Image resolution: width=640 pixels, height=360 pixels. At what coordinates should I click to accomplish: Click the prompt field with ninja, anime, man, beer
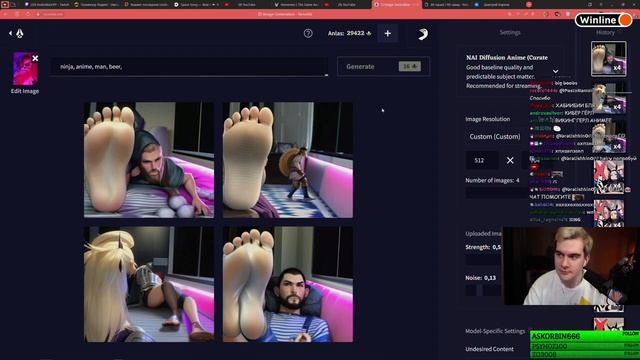pos(189,67)
